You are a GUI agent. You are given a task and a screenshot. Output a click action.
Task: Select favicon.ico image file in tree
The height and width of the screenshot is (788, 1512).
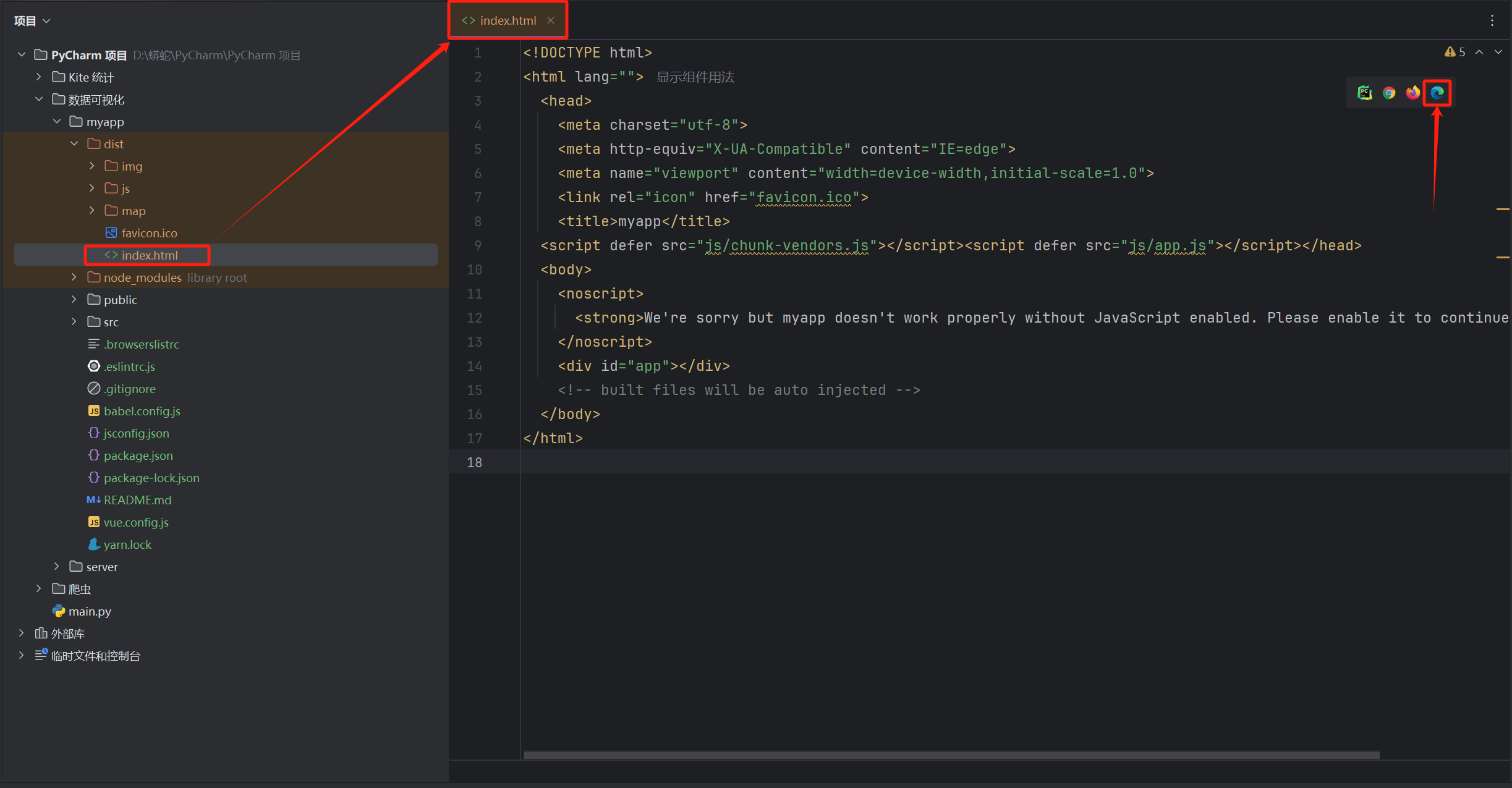click(x=149, y=233)
